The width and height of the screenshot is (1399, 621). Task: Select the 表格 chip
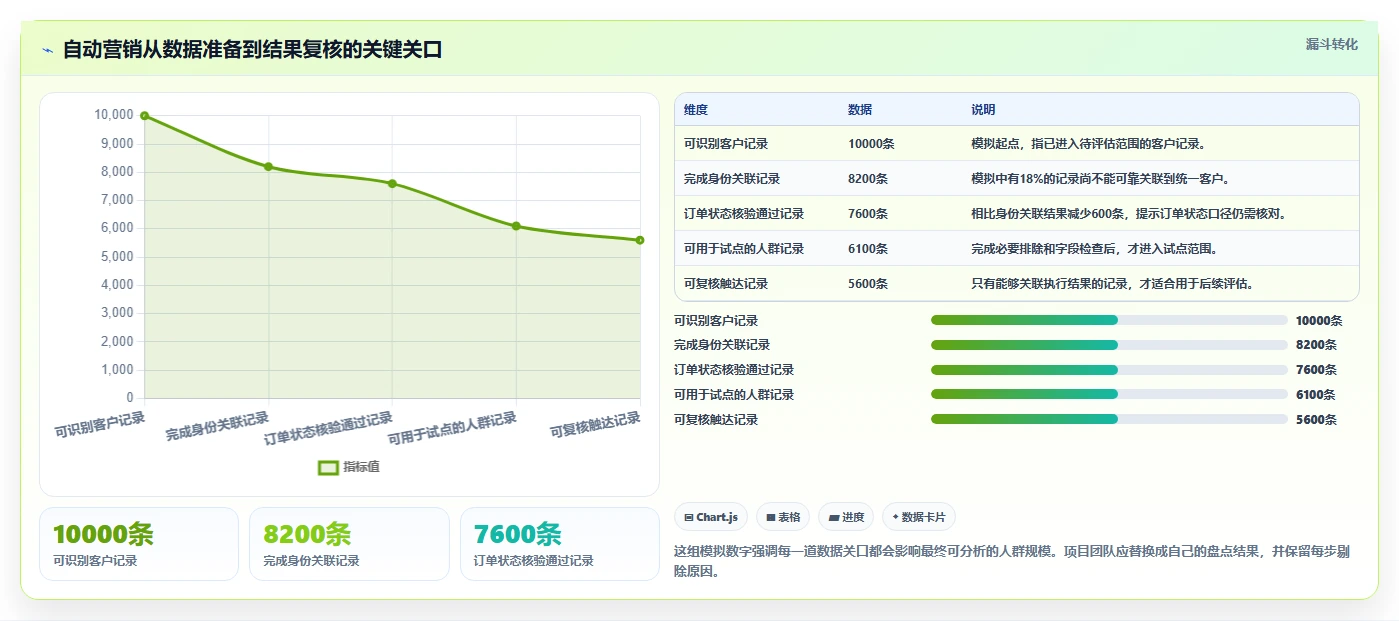click(783, 517)
